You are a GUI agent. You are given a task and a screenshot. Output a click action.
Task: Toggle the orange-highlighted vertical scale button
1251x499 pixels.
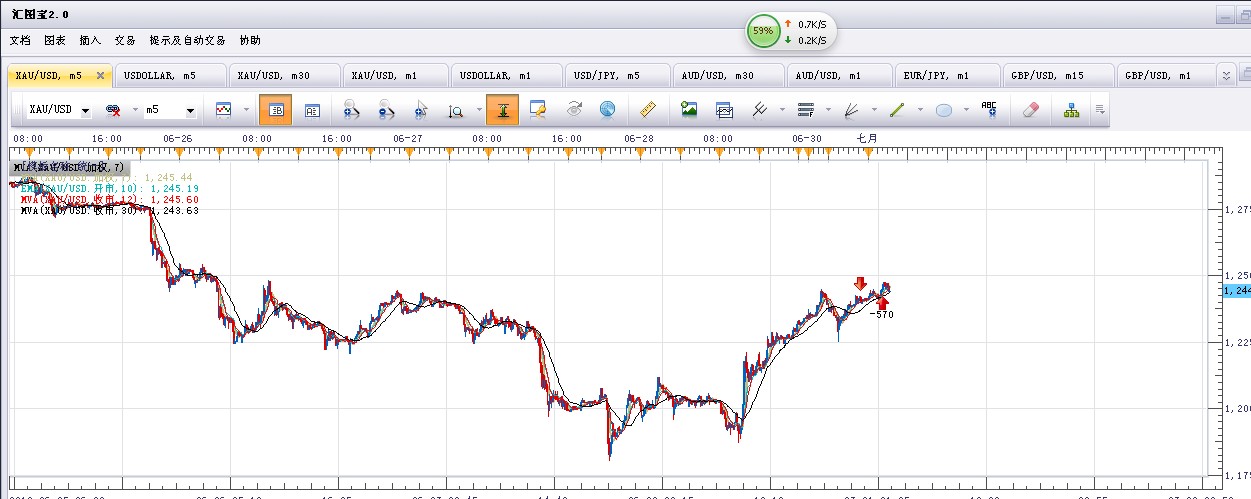click(503, 110)
